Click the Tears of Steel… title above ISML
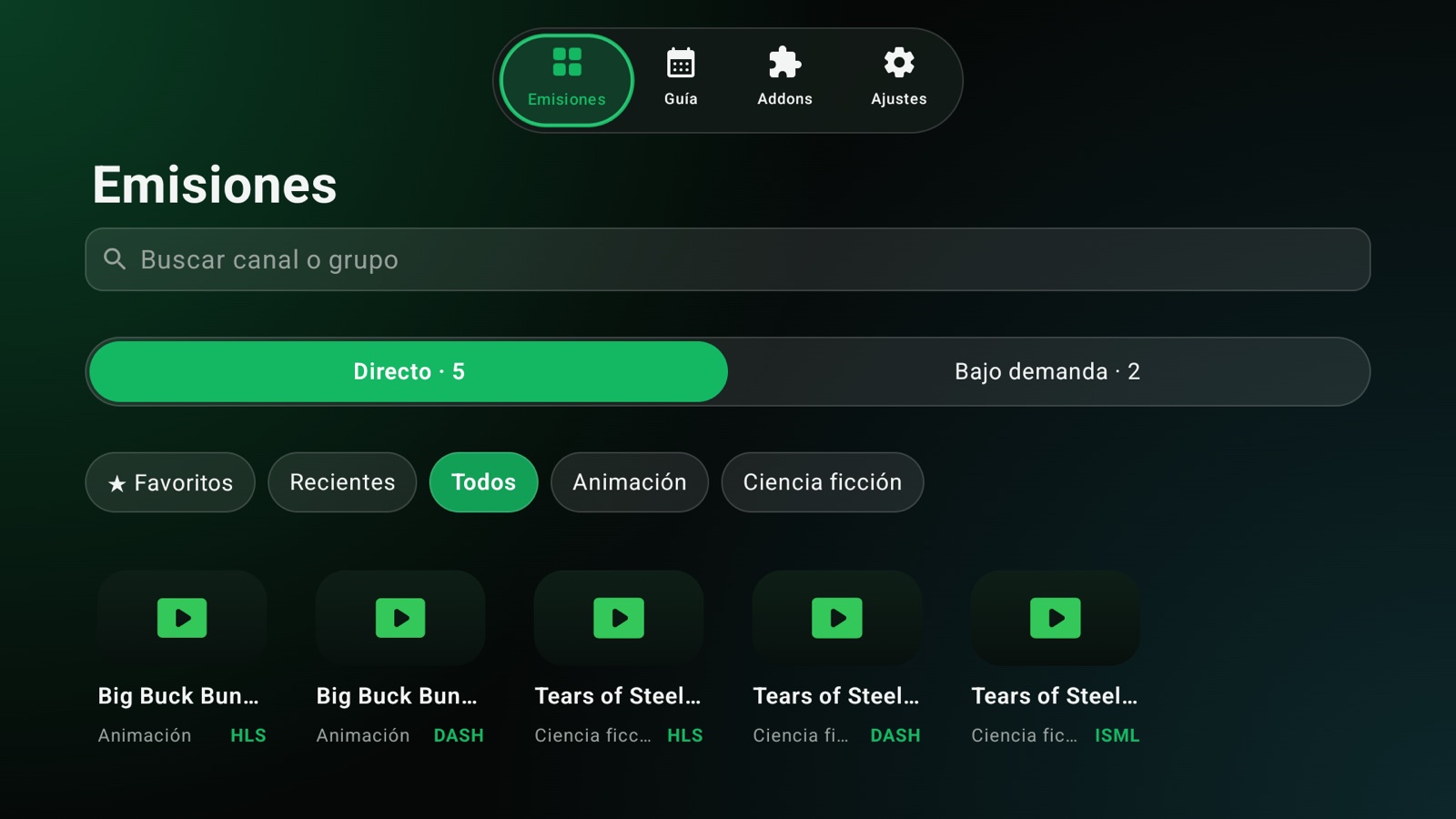Screen dimensions: 1456x819 (1055, 696)
